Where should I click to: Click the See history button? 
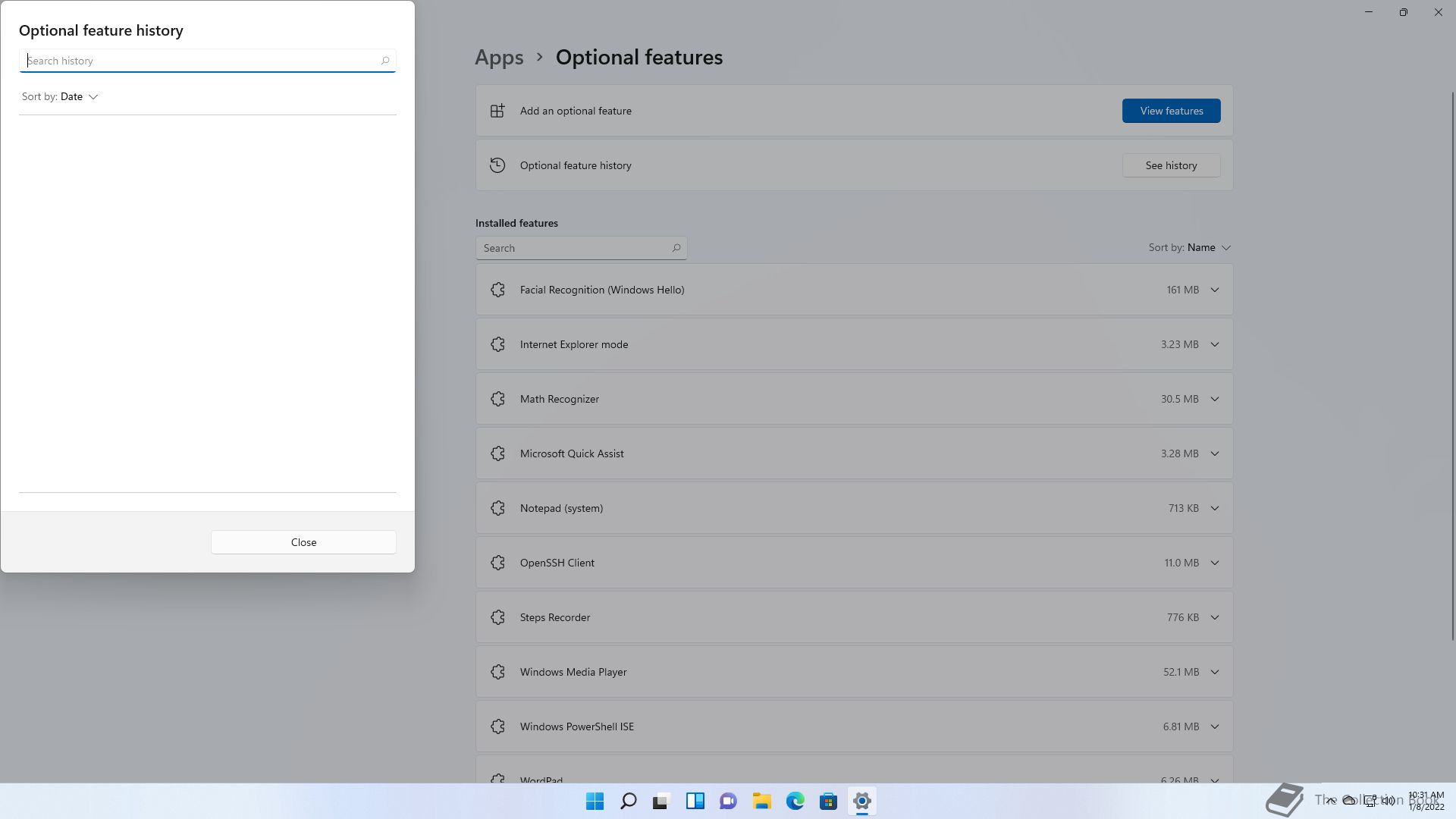[1171, 165]
